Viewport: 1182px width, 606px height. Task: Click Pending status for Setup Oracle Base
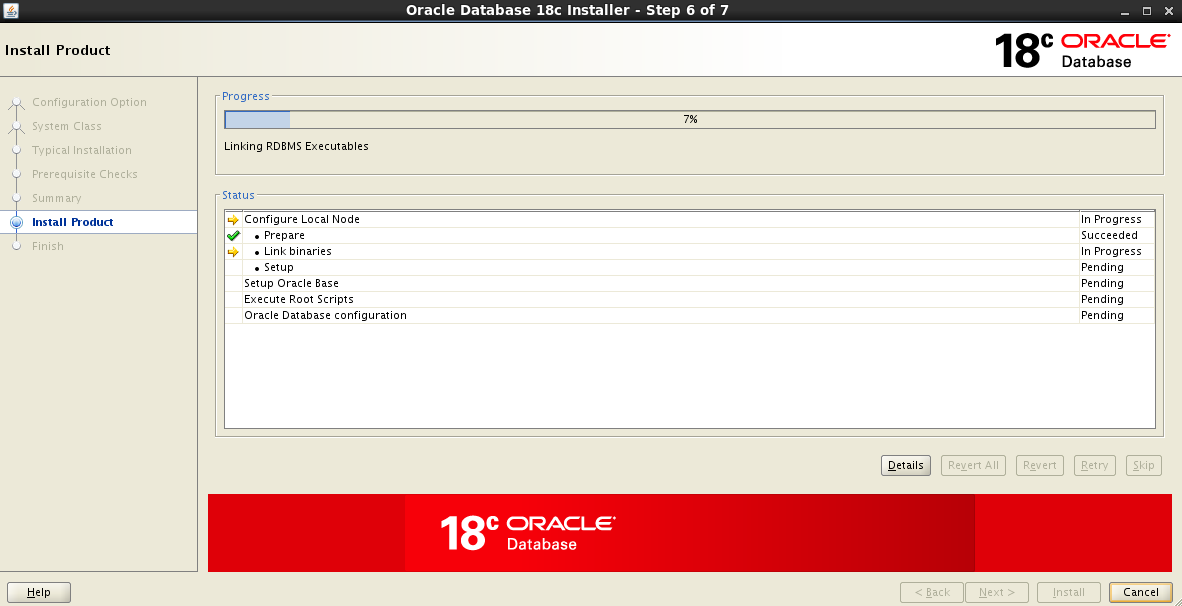click(x=1102, y=283)
